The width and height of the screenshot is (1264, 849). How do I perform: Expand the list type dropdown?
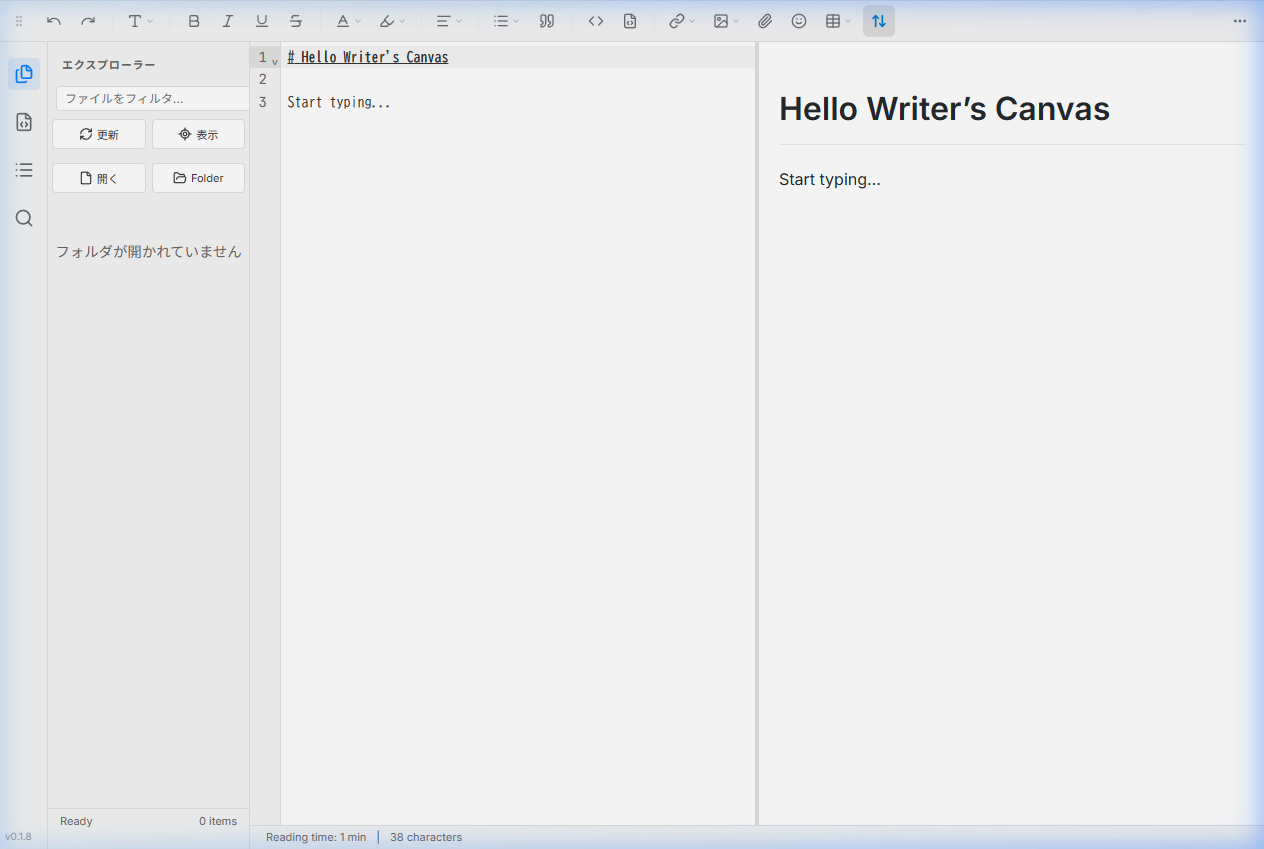[x=506, y=21]
